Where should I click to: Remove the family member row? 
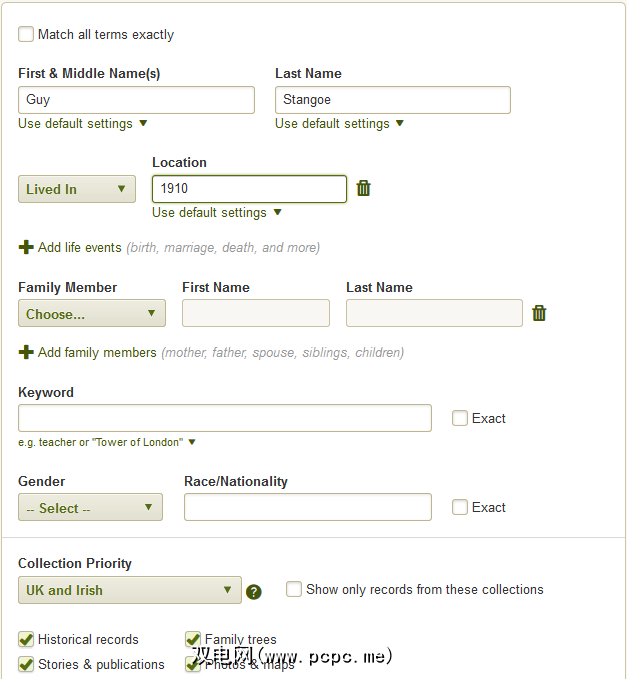539,313
